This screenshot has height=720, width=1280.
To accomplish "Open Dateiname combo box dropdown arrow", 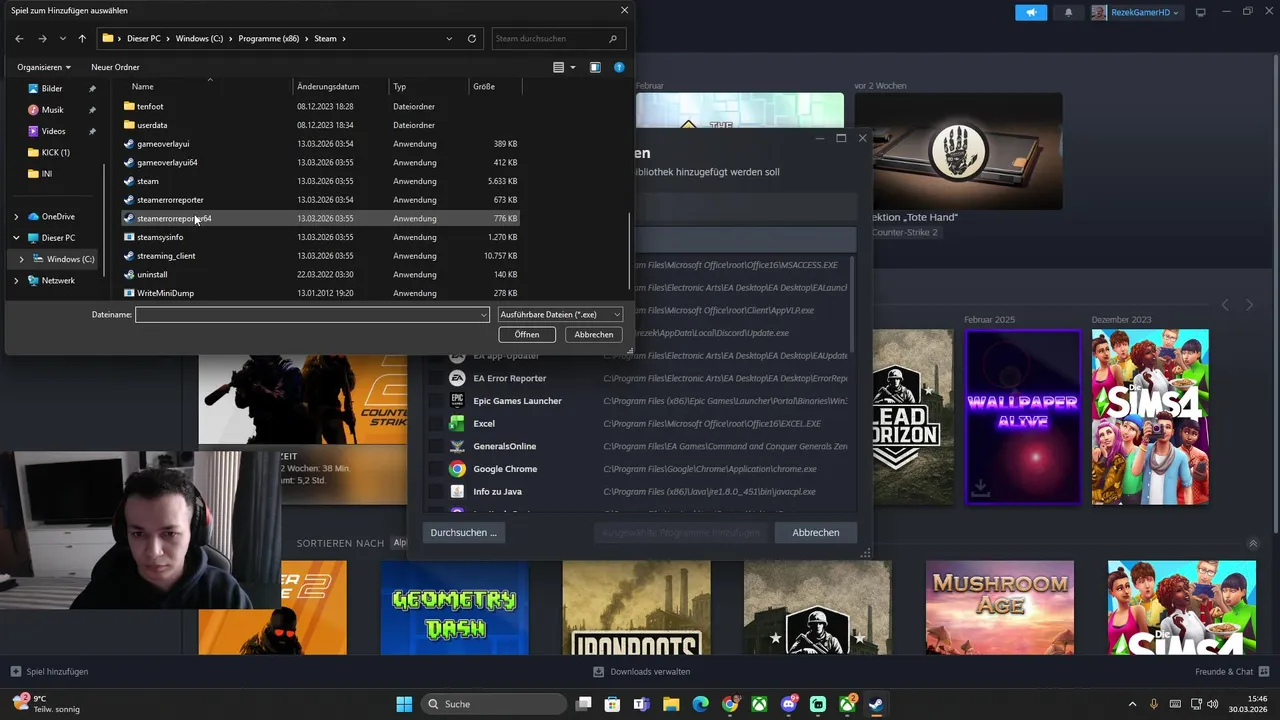I will point(484,314).
